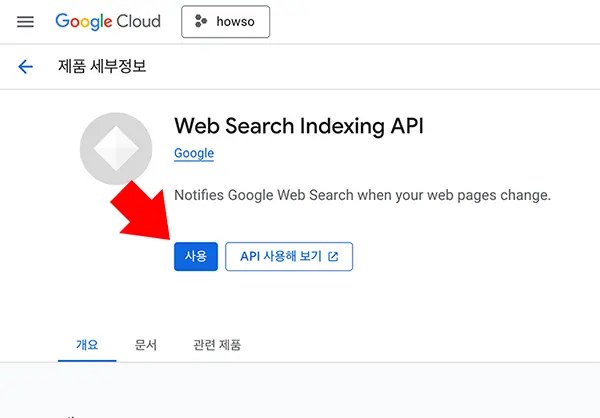Switch to the 문서 documentation tab
The width and height of the screenshot is (600, 418).
(x=146, y=345)
